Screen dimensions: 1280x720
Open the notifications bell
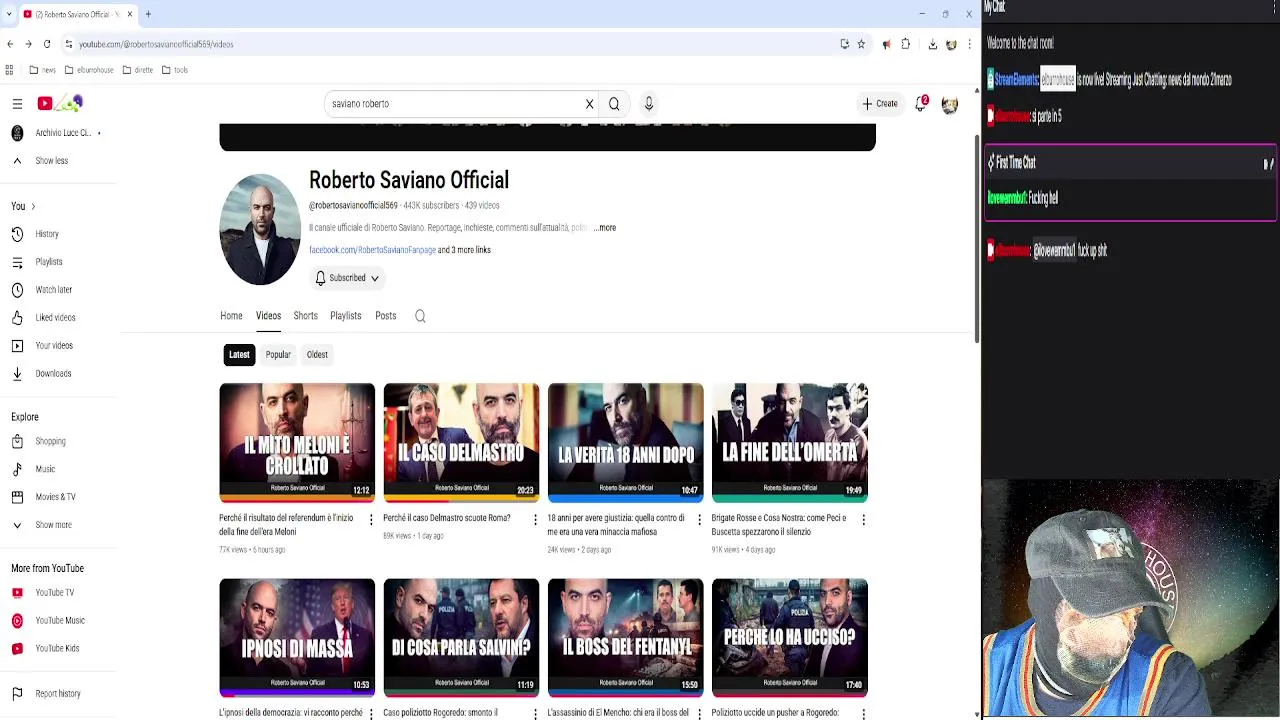(x=921, y=104)
